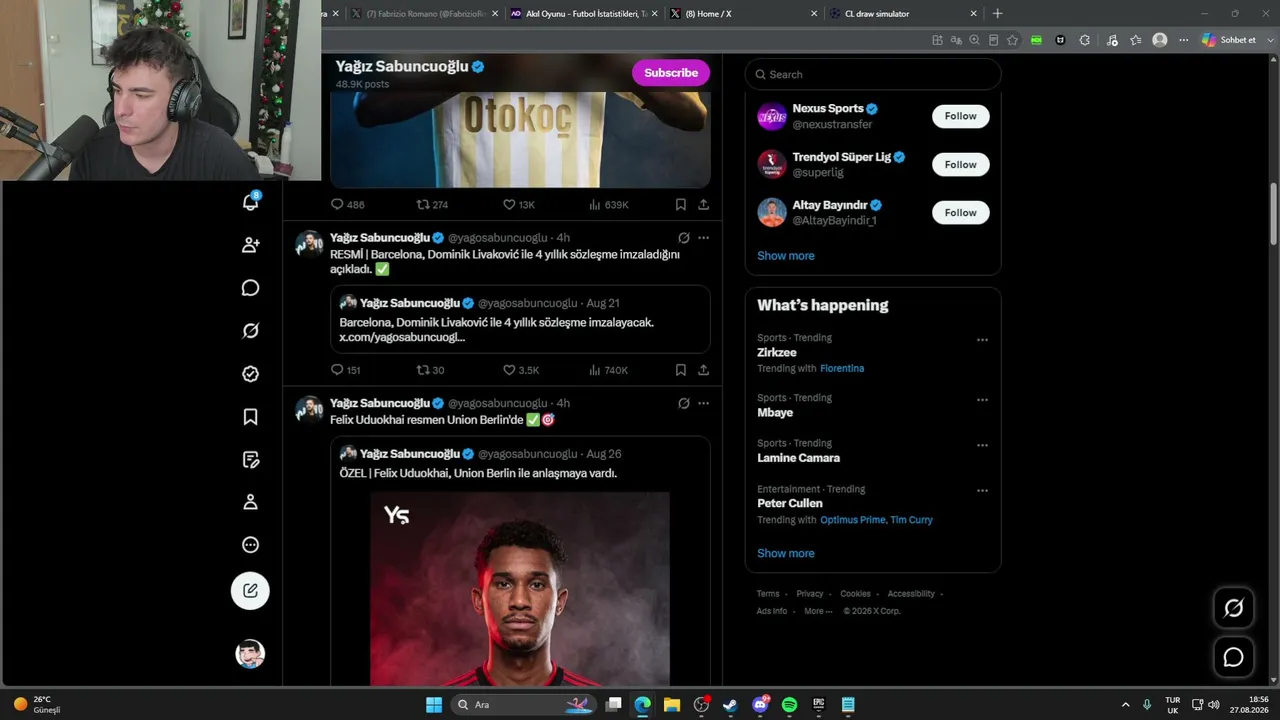The height and width of the screenshot is (720, 1280).
Task: Open More circle icon in X sidebar
Action: point(250,545)
